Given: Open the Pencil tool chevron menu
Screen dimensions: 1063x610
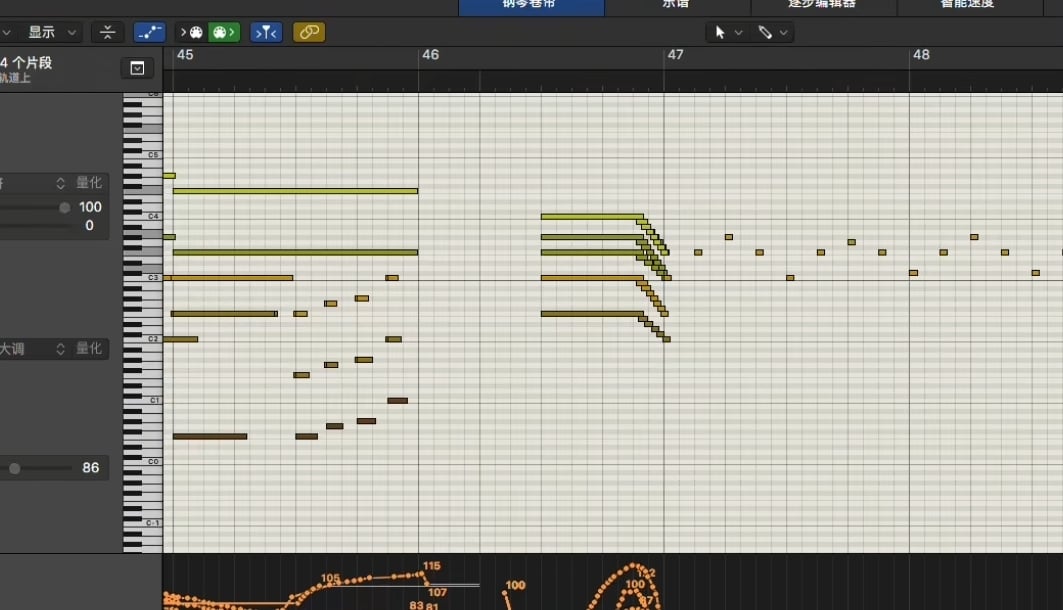Looking at the screenshot, I should [x=783, y=33].
